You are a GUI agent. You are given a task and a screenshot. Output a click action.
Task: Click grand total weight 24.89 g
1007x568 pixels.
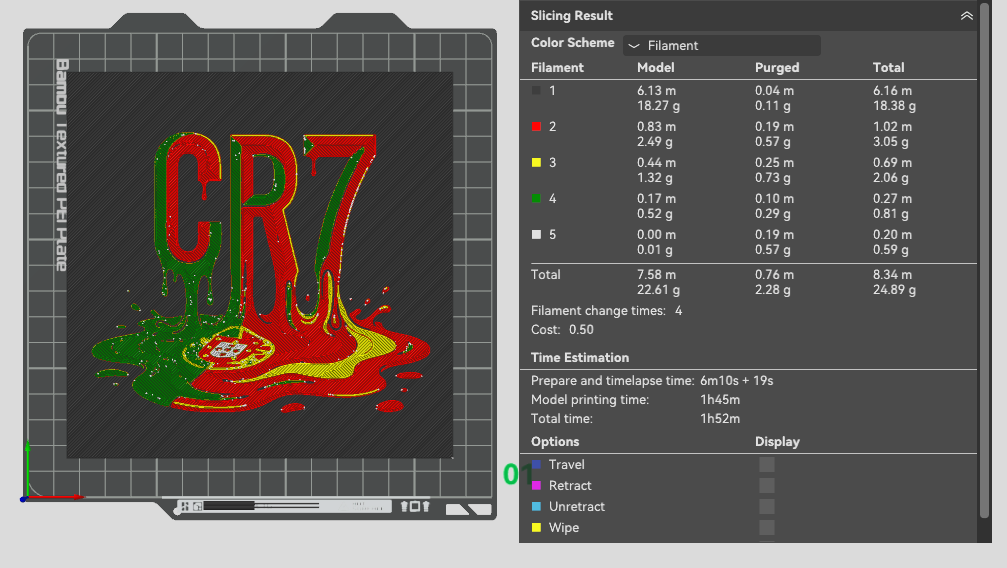click(x=894, y=290)
